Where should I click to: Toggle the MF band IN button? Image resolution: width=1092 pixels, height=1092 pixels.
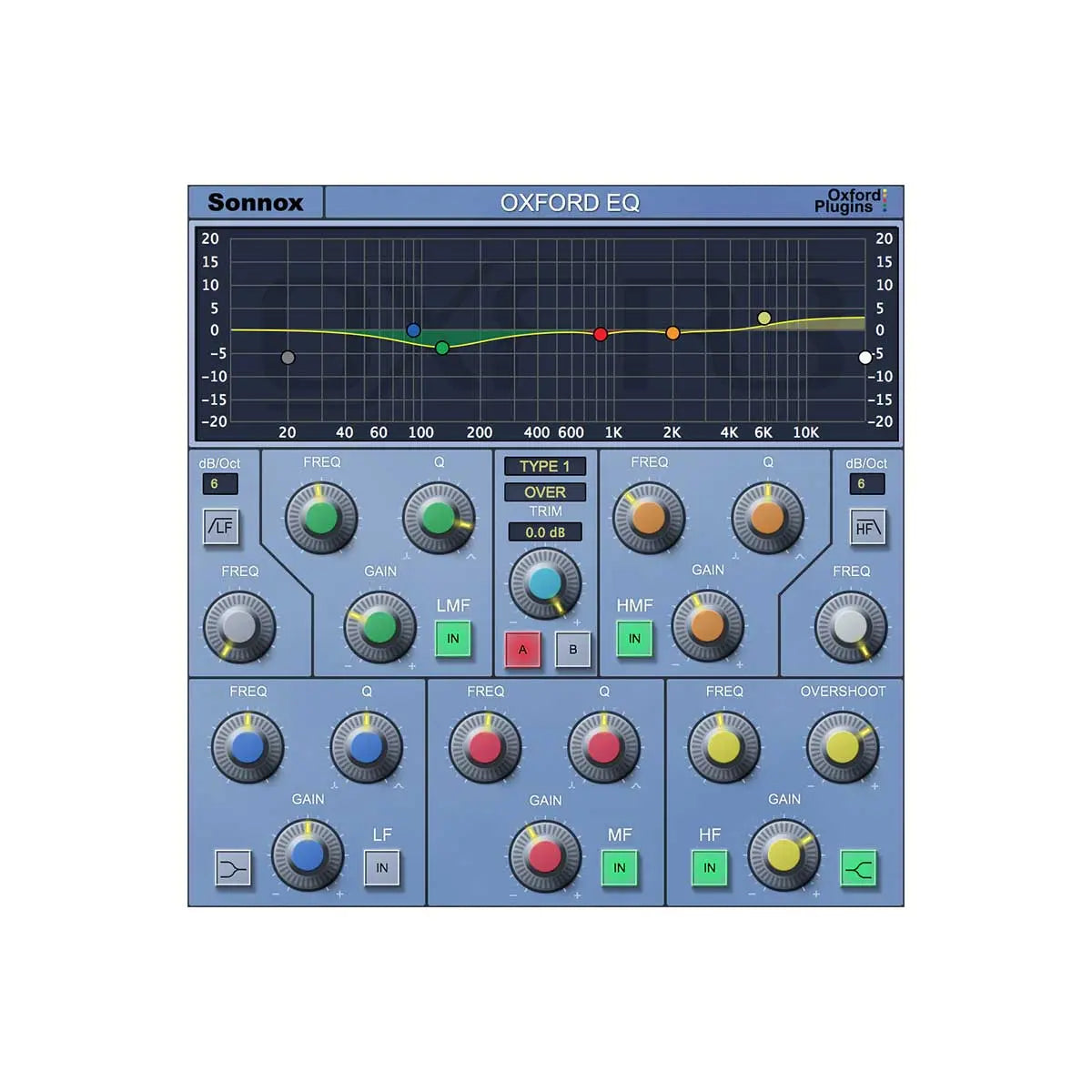pos(620,868)
